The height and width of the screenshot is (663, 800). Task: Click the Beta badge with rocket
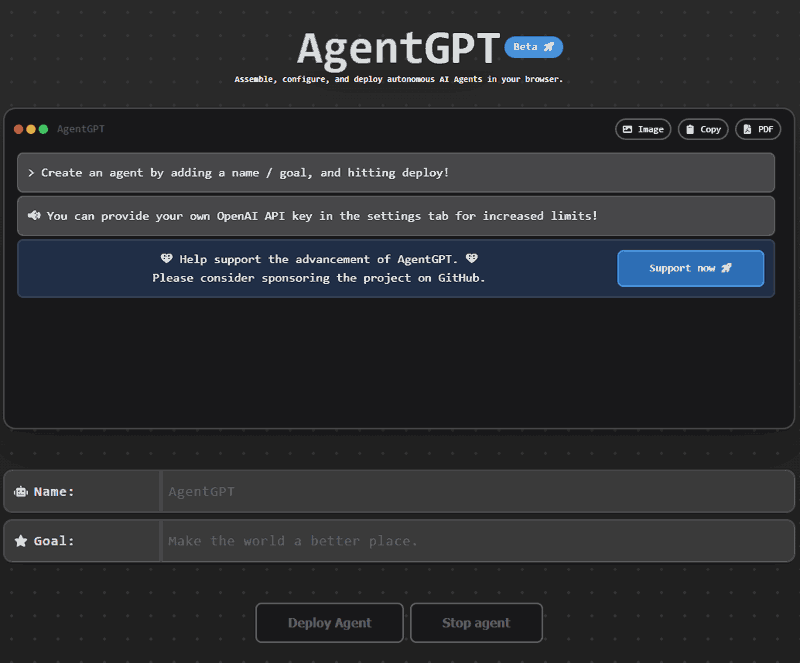tap(533, 47)
